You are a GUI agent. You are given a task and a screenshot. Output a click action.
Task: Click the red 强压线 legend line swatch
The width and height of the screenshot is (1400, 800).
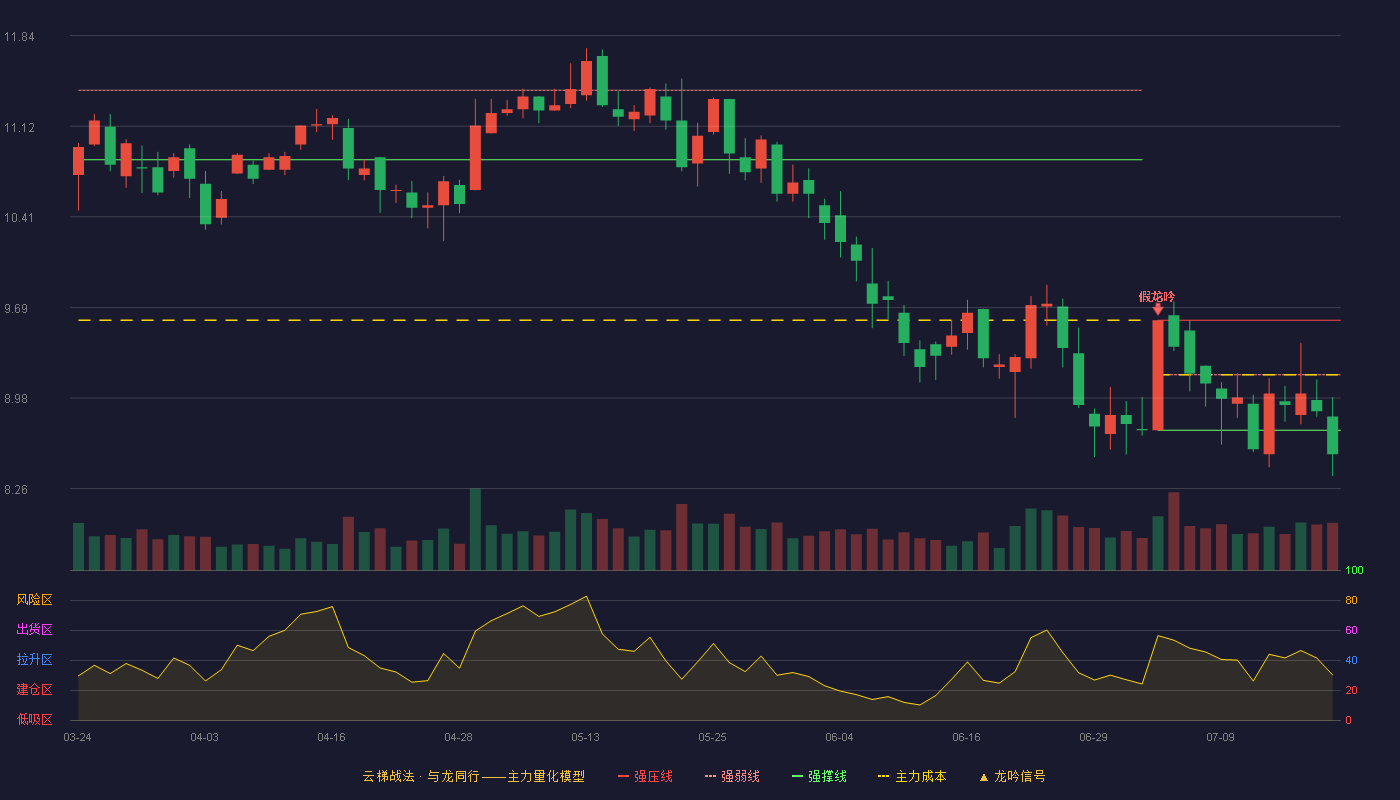[623, 776]
